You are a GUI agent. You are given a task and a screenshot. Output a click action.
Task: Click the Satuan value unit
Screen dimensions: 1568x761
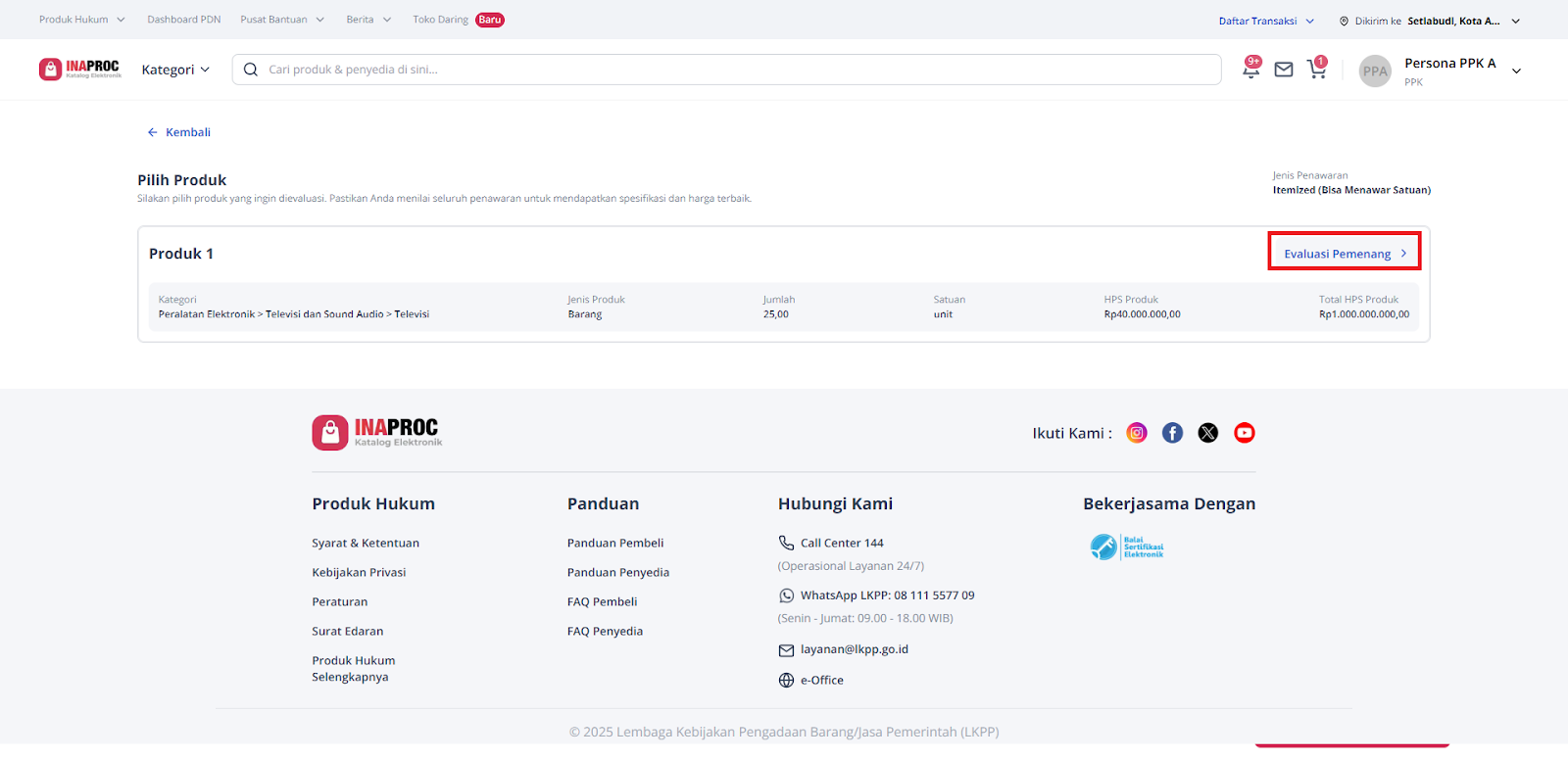click(x=943, y=314)
